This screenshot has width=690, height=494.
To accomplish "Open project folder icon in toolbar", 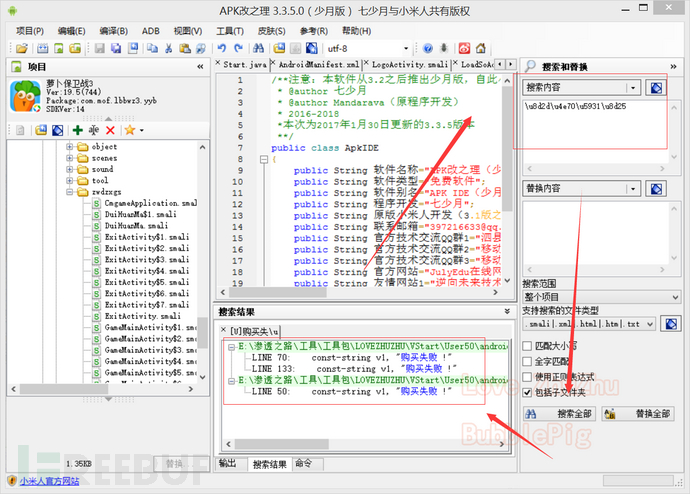I will pos(22,48).
